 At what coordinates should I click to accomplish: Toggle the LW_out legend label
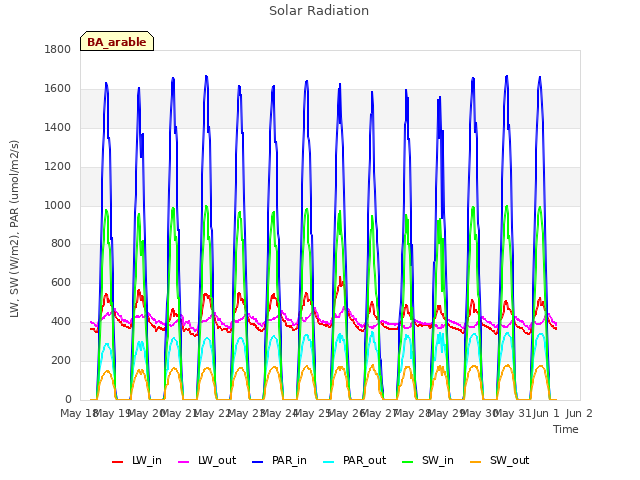[217, 460]
